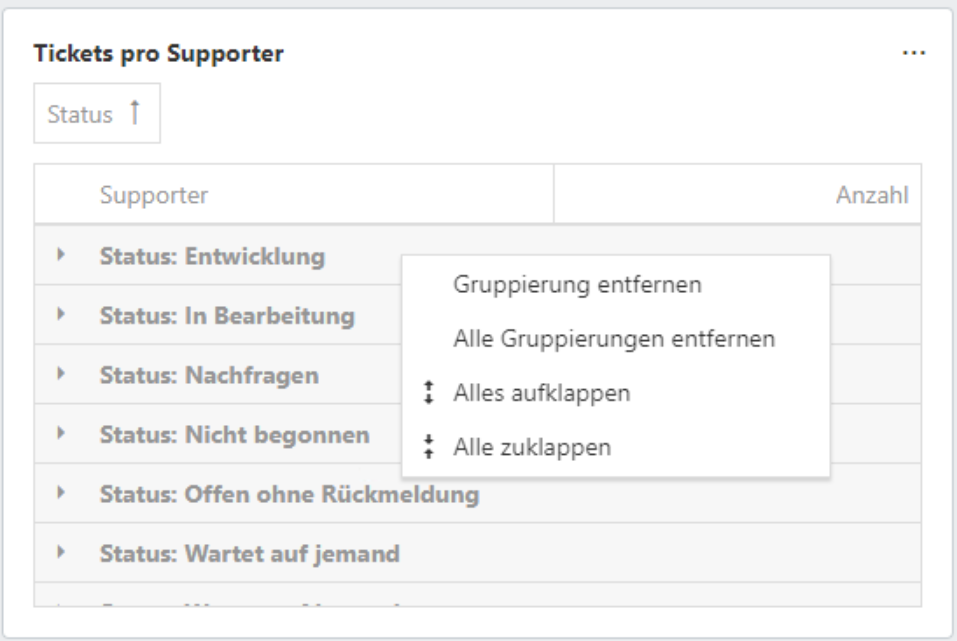Sort by the Supporter column header

click(x=154, y=195)
